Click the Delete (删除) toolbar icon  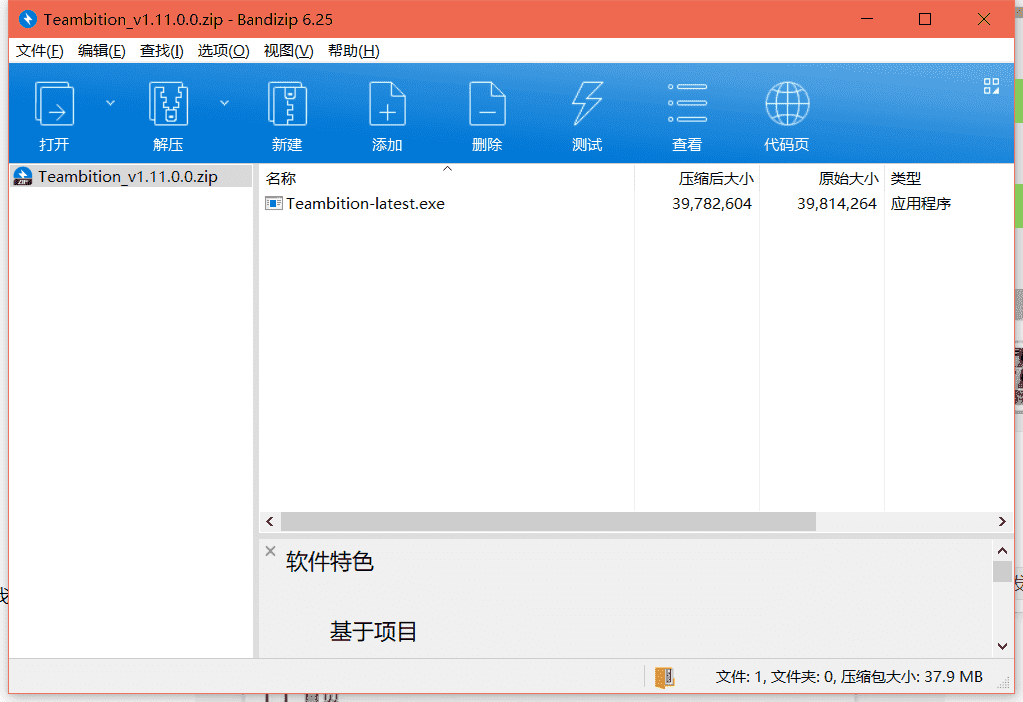click(x=487, y=103)
